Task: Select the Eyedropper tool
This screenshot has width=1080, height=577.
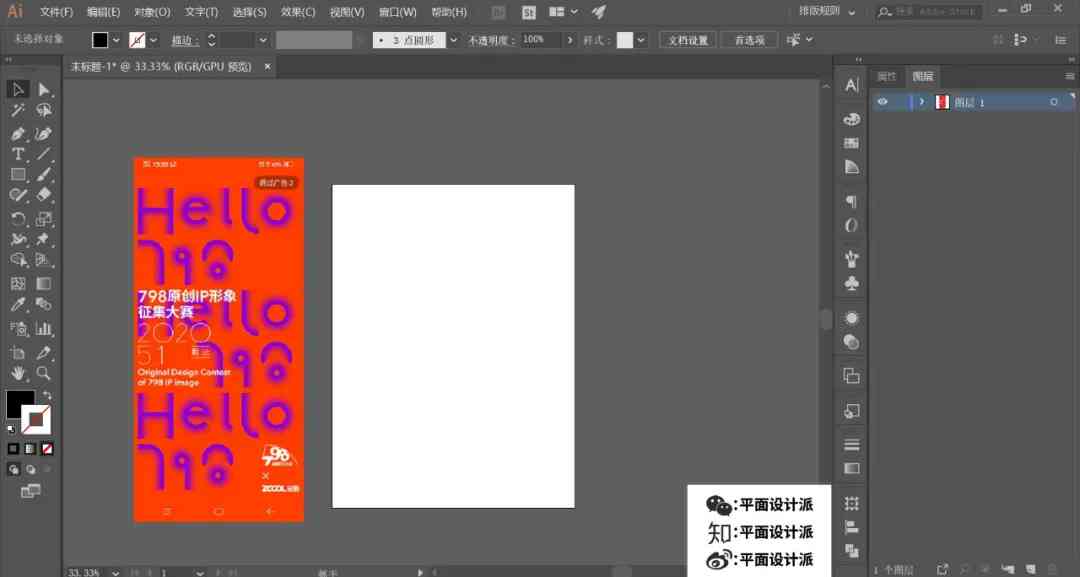Action: point(18,304)
